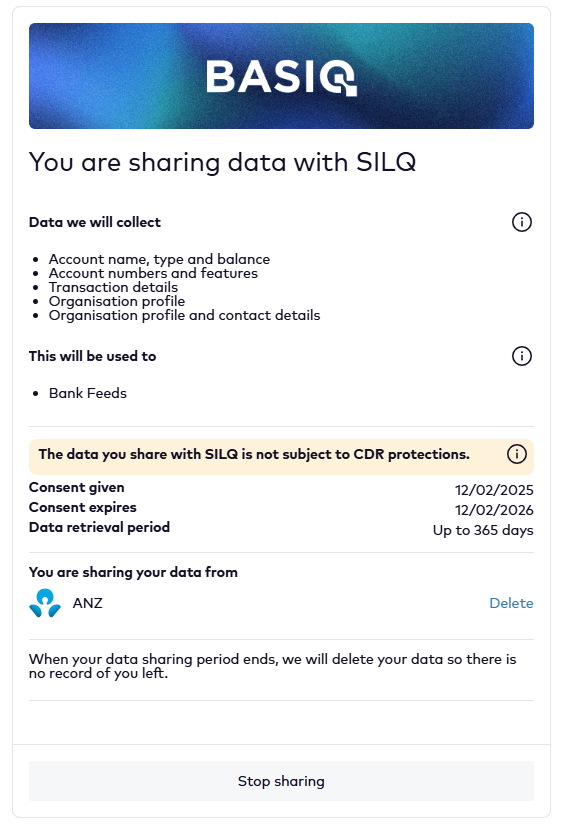
Task: Click the data deletion notice paragraph
Action: tap(272, 666)
